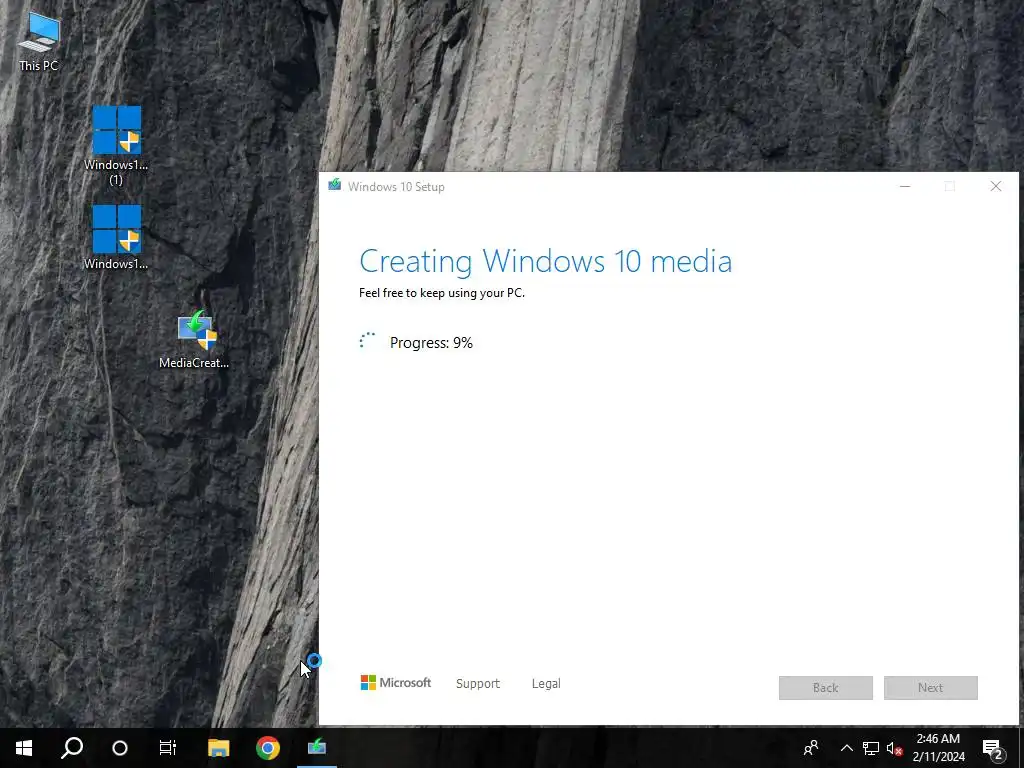
Task: Click the muted volume tray icon
Action: click(895, 748)
